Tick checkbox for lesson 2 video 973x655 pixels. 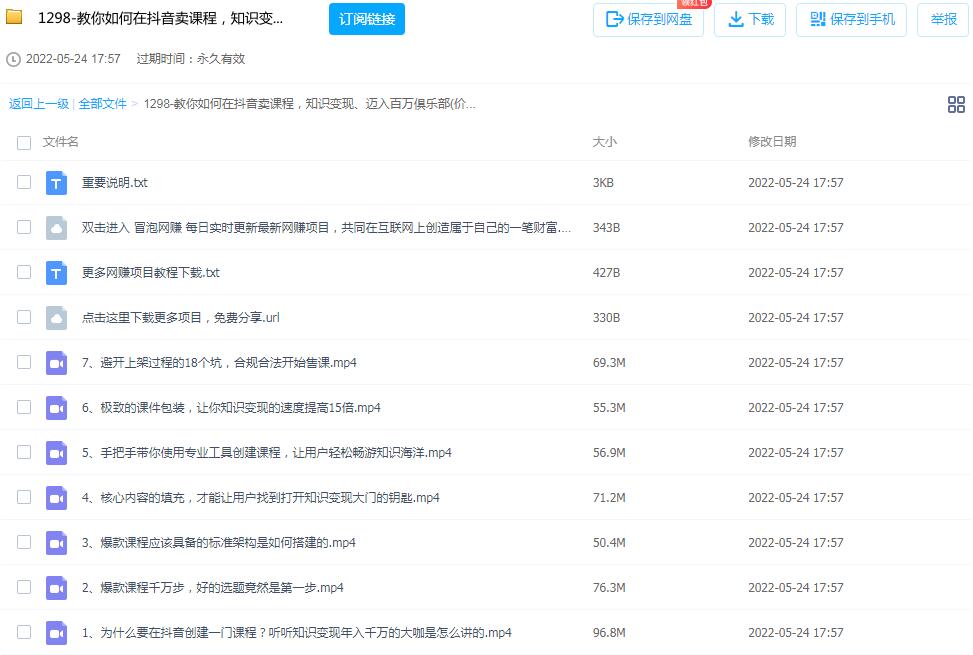(x=24, y=587)
